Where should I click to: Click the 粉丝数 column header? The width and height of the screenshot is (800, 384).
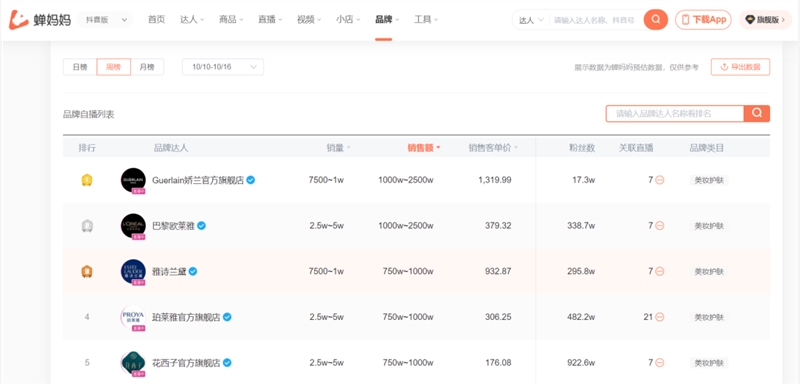(x=582, y=148)
